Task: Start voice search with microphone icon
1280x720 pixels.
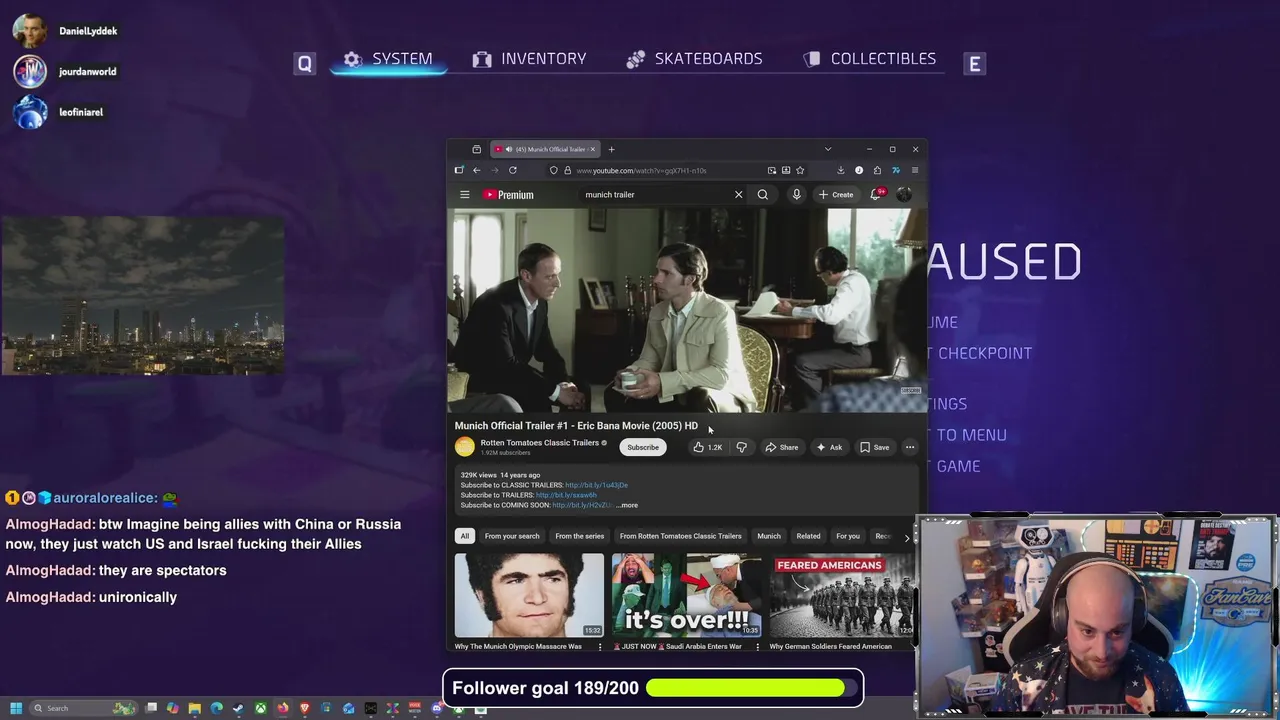Action: click(796, 195)
